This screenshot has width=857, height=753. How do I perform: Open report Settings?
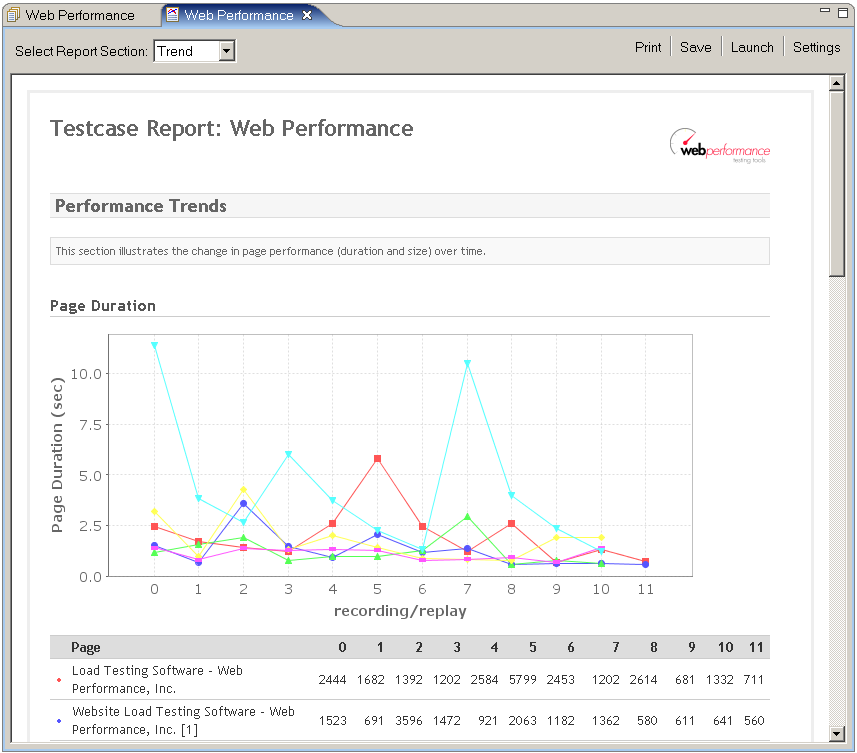click(x=817, y=48)
